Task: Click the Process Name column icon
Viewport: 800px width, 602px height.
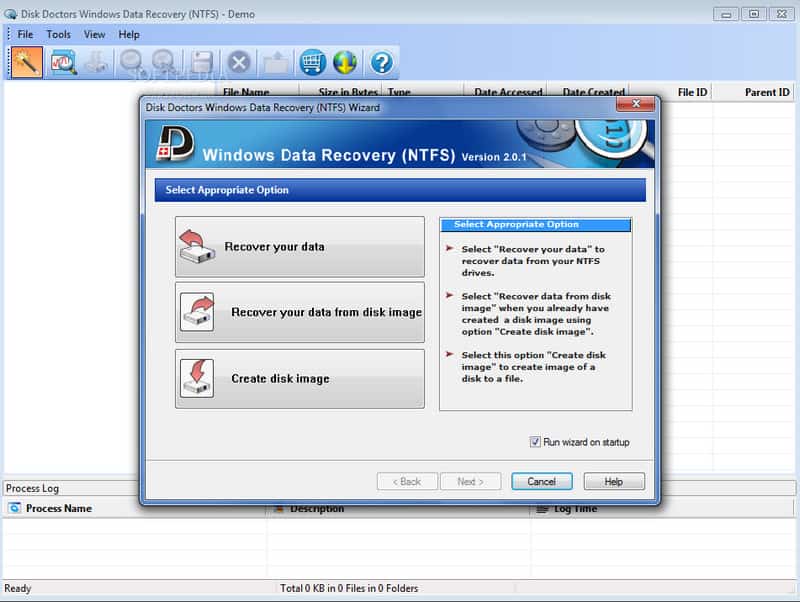Action: 15,508
